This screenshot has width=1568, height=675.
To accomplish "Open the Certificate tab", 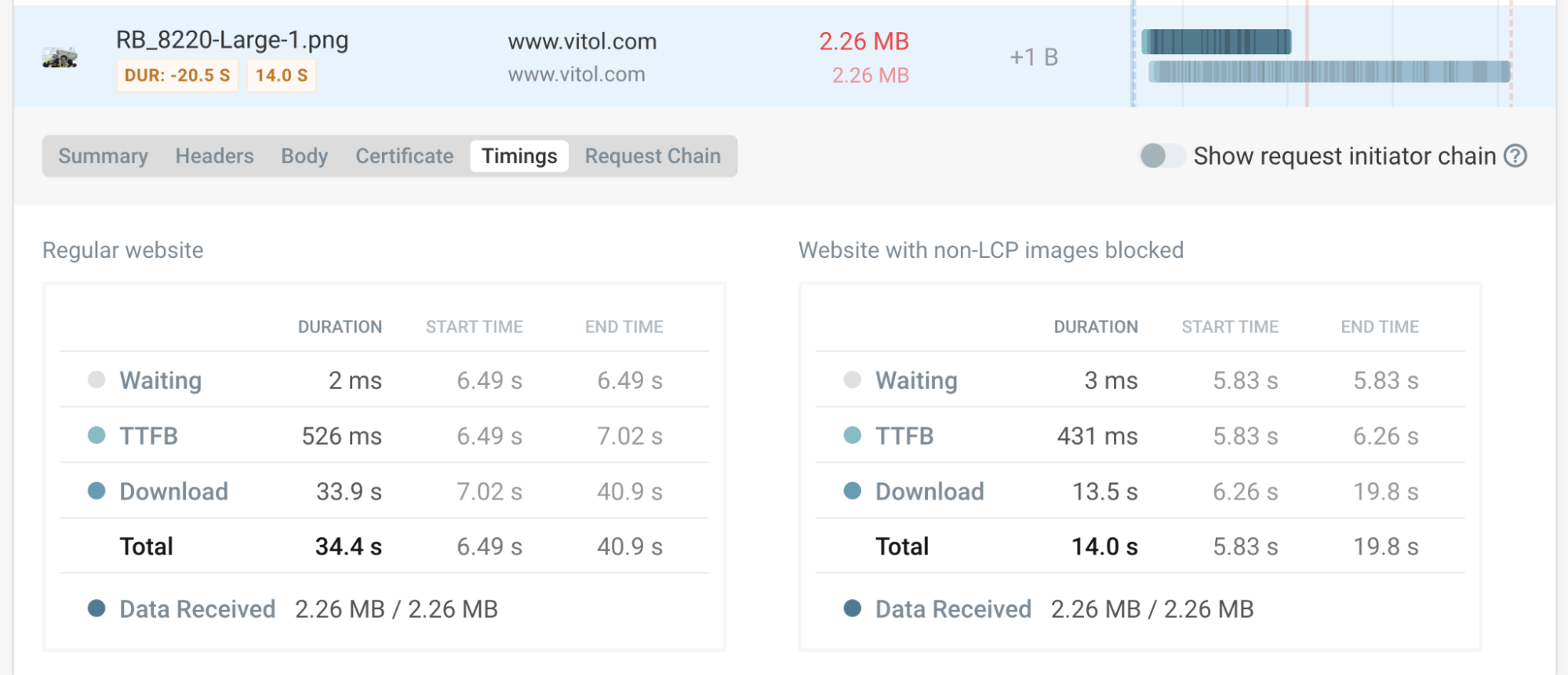I will click(404, 156).
